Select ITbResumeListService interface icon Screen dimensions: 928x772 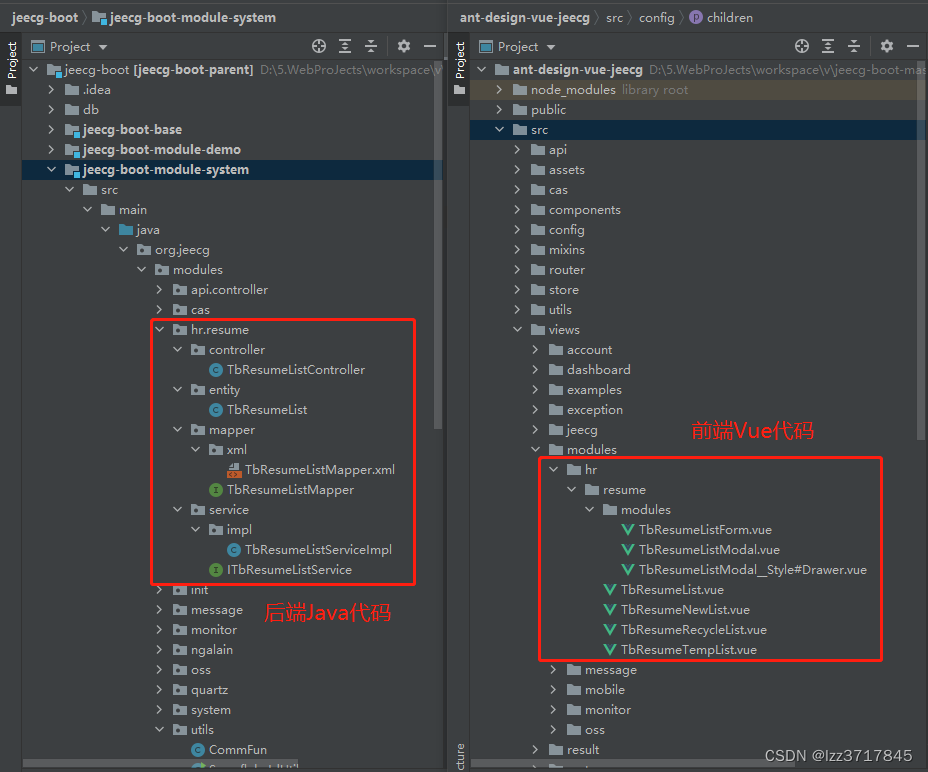[216, 570]
